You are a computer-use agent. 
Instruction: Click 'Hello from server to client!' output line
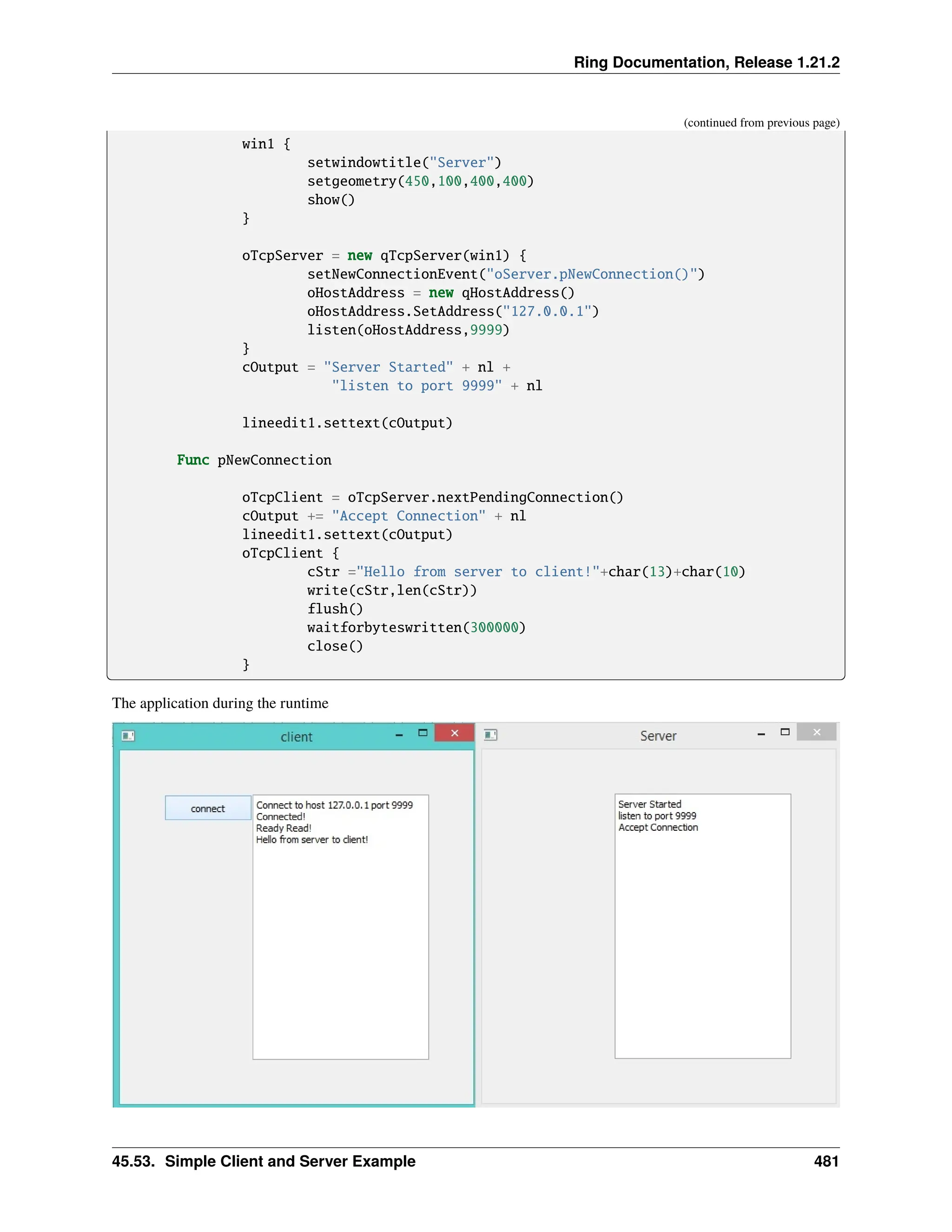pos(312,840)
